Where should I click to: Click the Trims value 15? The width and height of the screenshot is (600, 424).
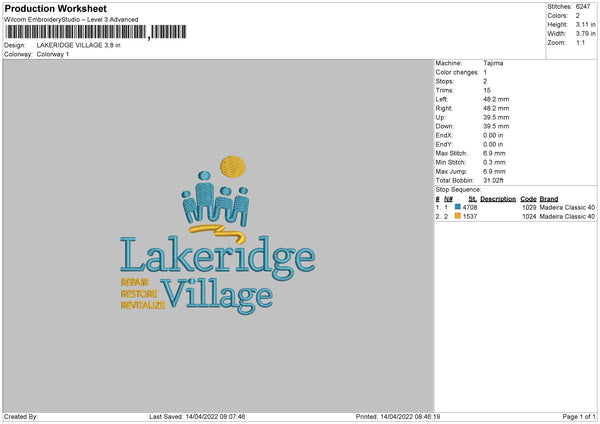(487, 90)
